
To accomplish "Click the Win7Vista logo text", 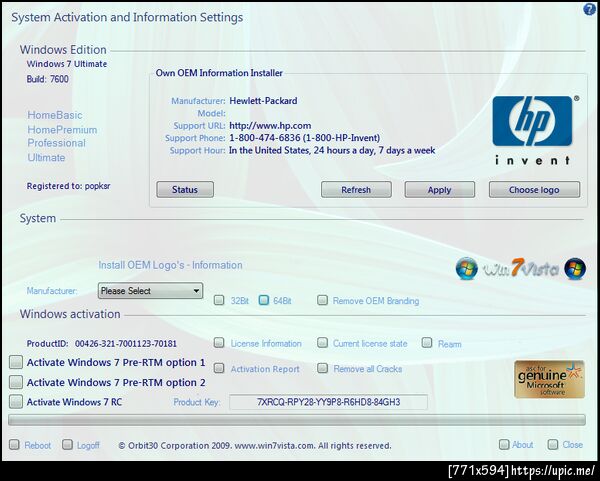I will point(521,268).
